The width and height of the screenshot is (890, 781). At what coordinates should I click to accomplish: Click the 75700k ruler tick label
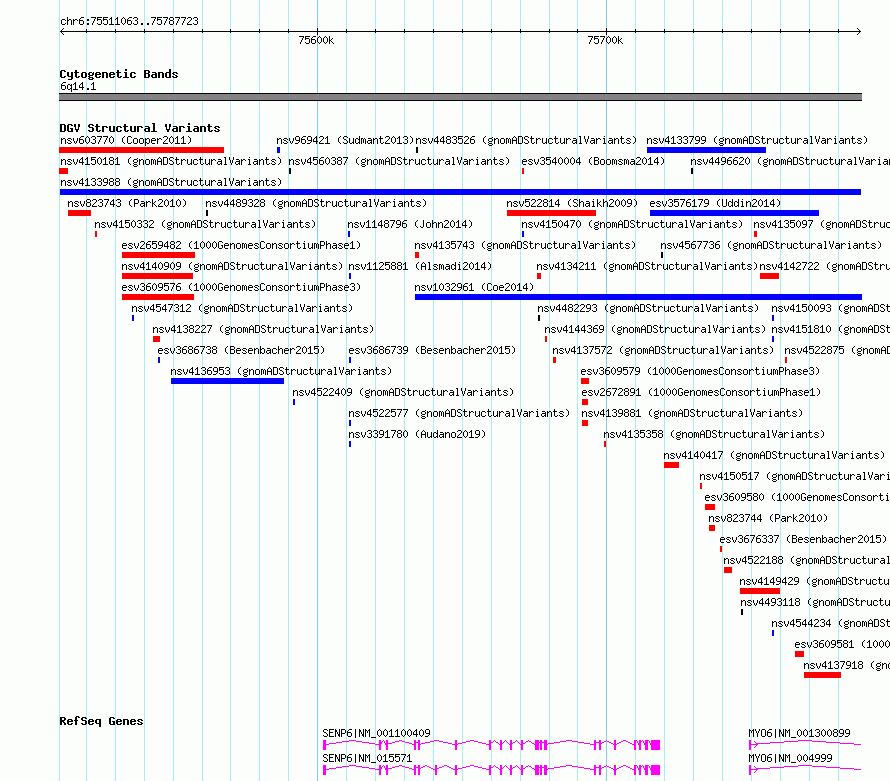[605, 40]
